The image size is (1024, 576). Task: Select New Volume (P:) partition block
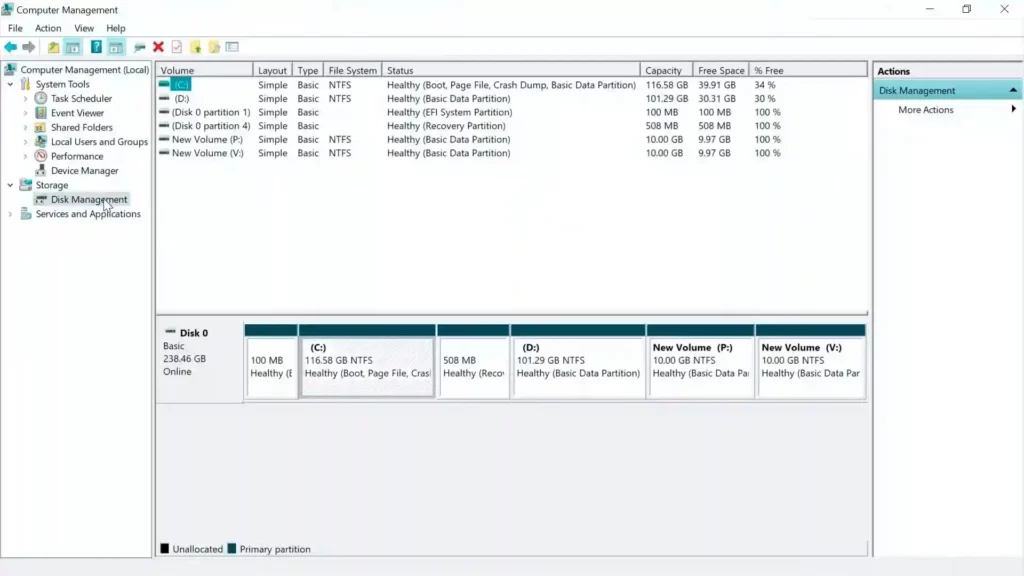pos(700,361)
